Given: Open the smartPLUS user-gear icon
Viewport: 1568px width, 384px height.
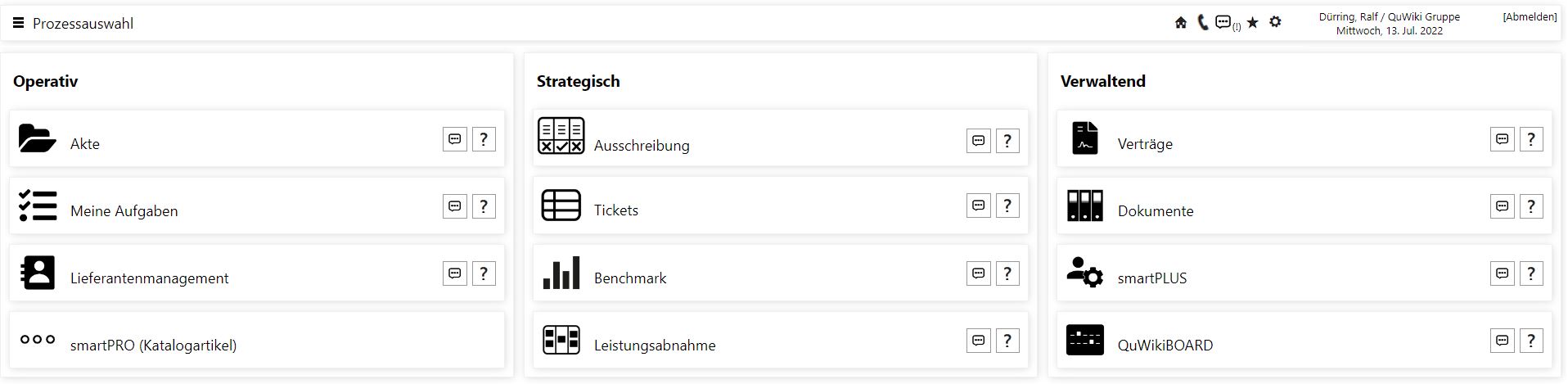Looking at the screenshot, I should click(1085, 272).
